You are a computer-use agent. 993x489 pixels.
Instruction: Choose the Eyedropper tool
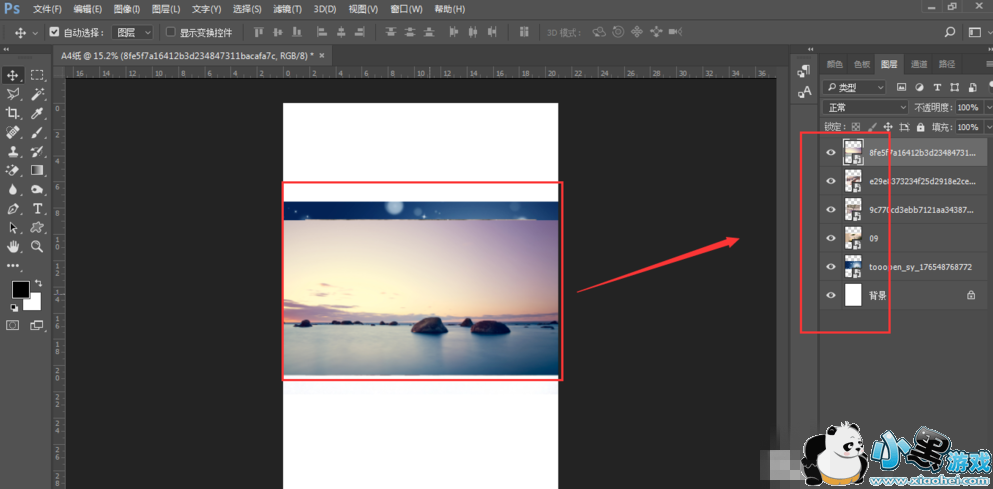click(x=37, y=114)
